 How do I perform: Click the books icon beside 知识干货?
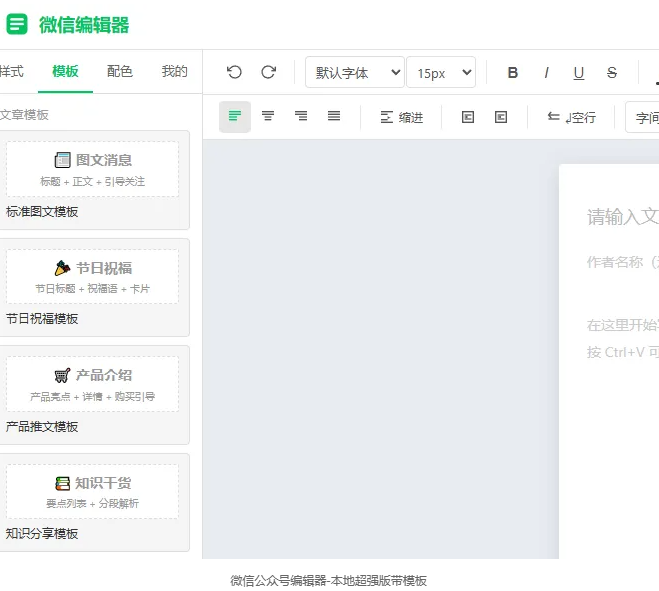62,483
